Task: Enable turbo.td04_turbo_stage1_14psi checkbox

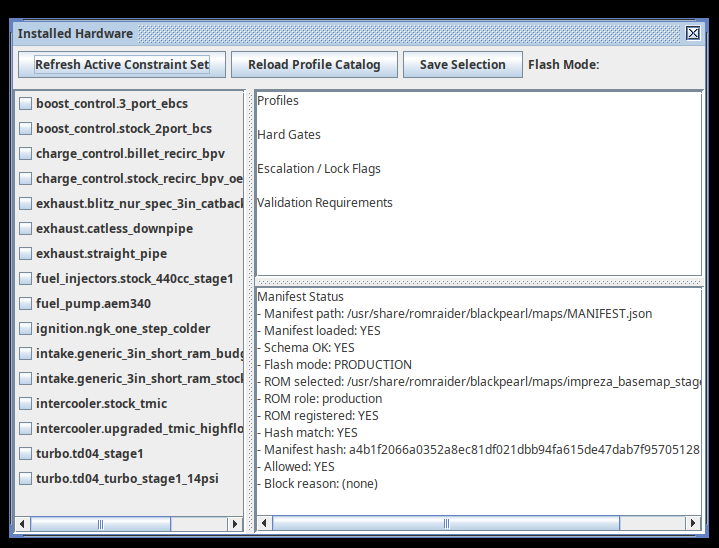Action: click(26, 479)
